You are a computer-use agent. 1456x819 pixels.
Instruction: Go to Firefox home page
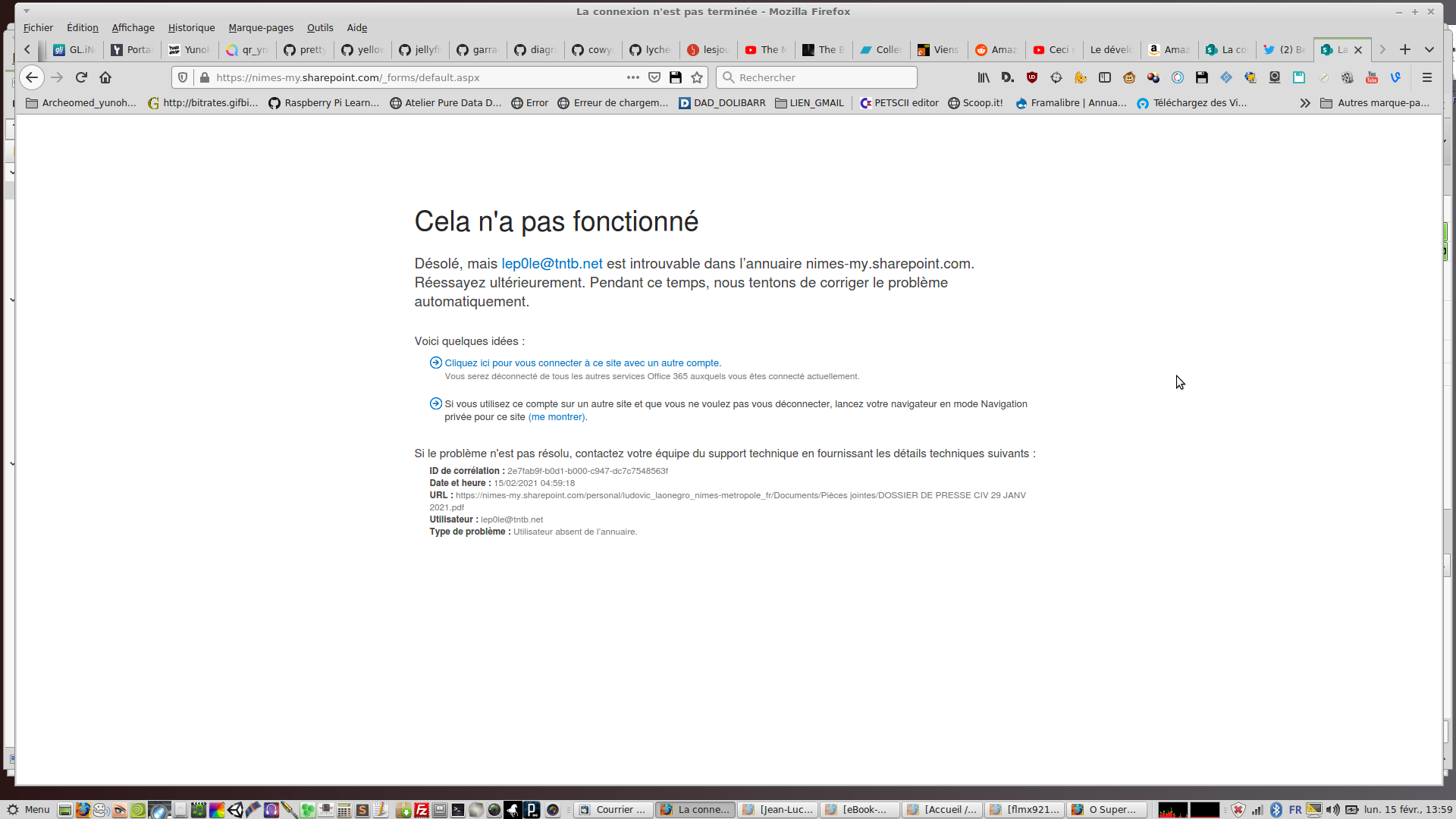point(105,77)
